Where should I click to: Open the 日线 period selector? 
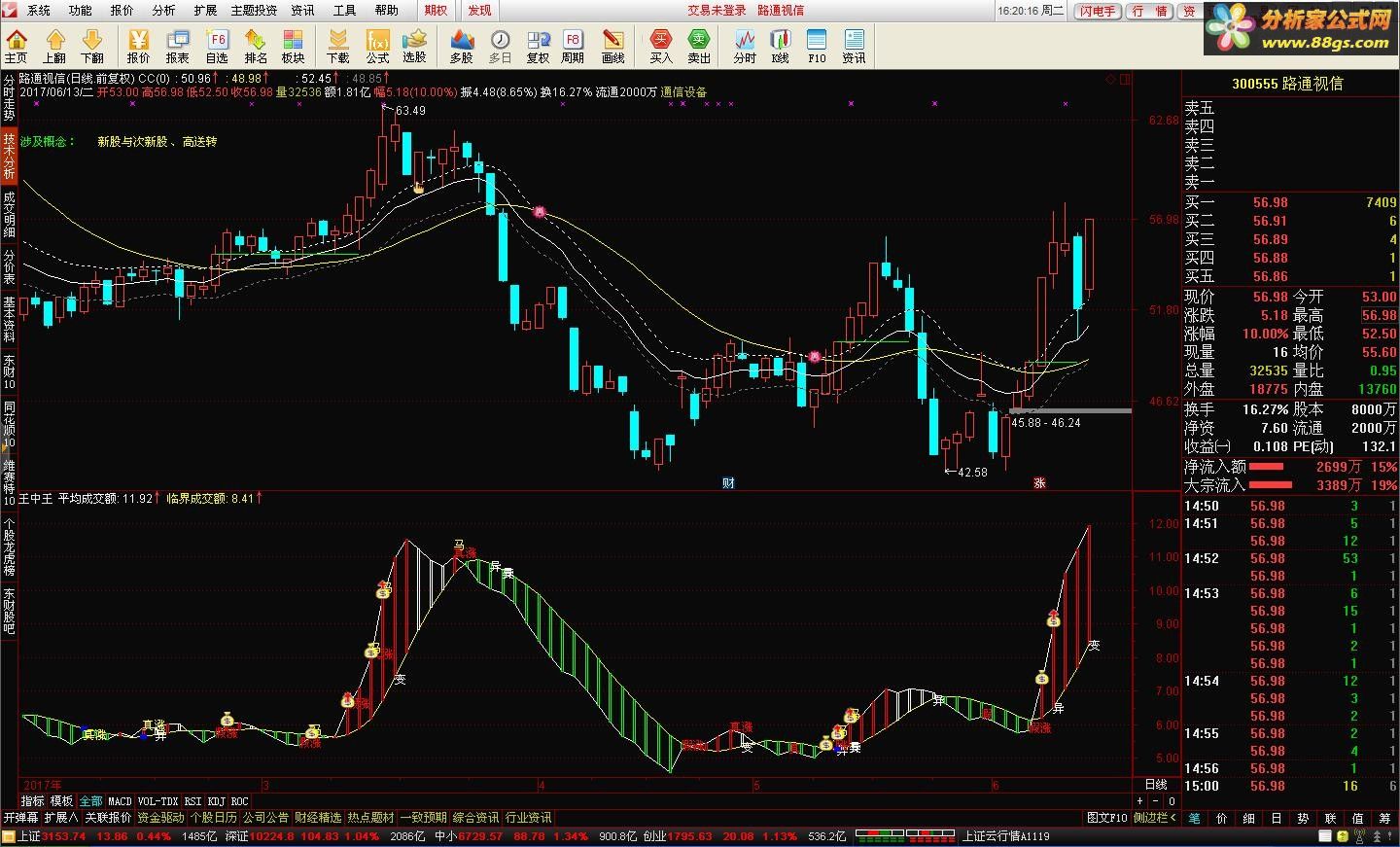[x=1156, y=785]
